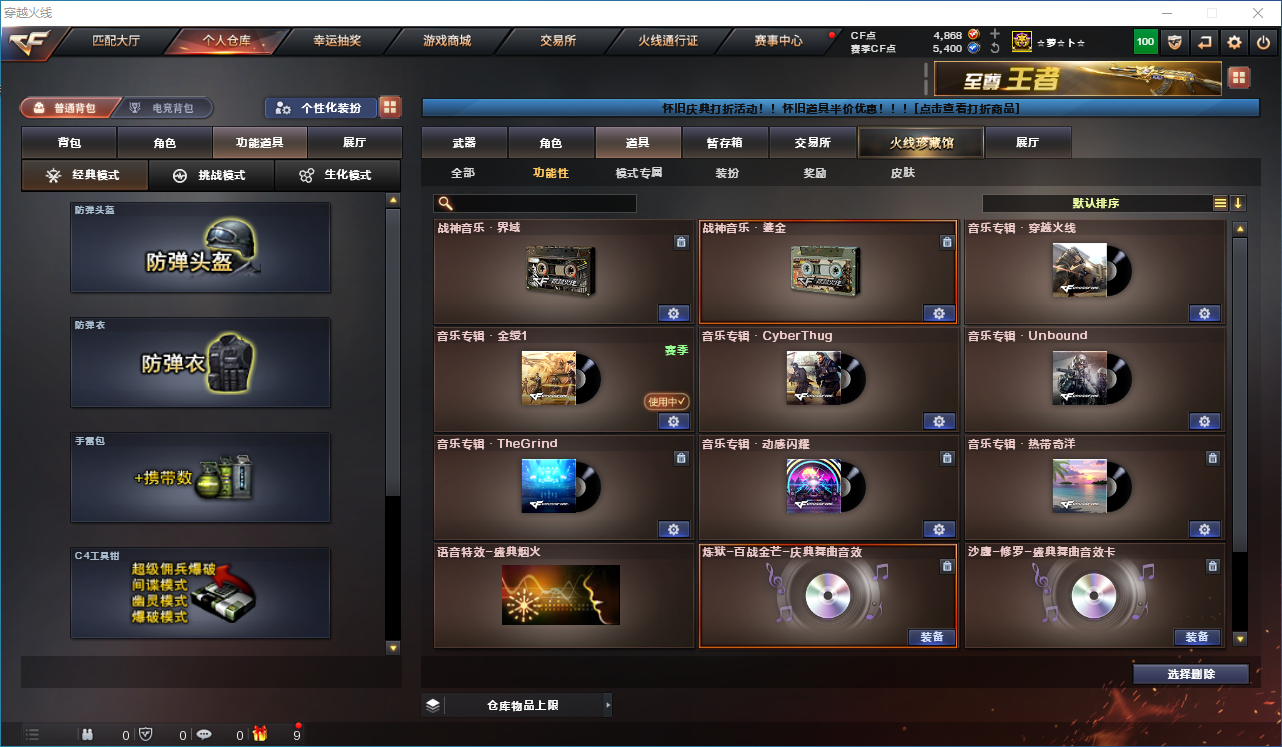Open the 火线珍藏馆 tab
Image resolution: width=1282 pixels, height=747 pixels.
[x=922, y=143]
